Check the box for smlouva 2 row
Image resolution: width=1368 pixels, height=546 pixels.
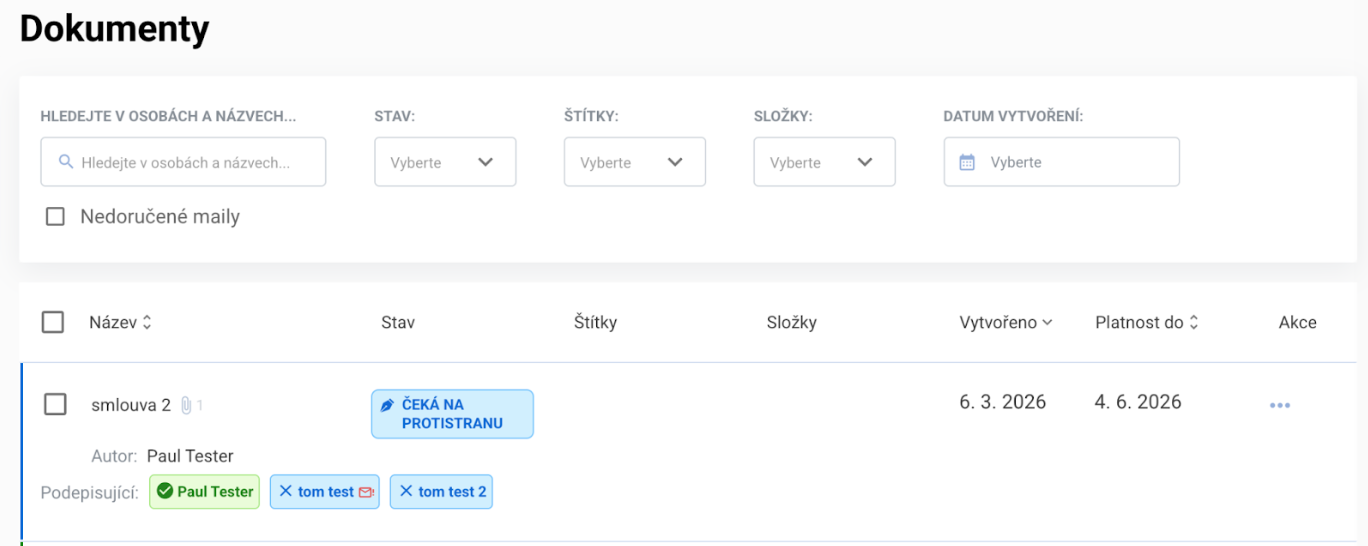point(56,404)
